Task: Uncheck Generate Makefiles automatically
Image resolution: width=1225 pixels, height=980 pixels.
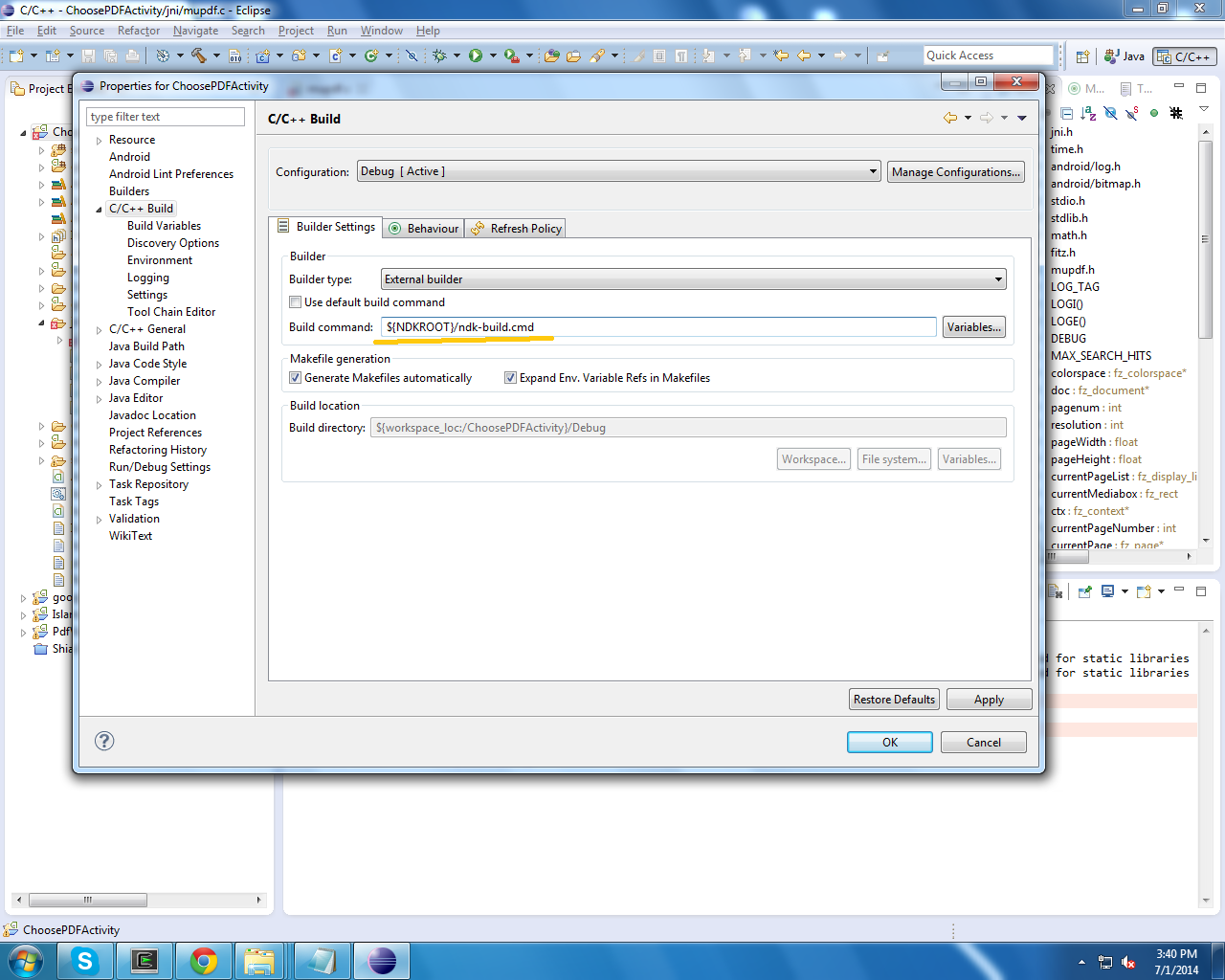Action: (x=296, y=378)
